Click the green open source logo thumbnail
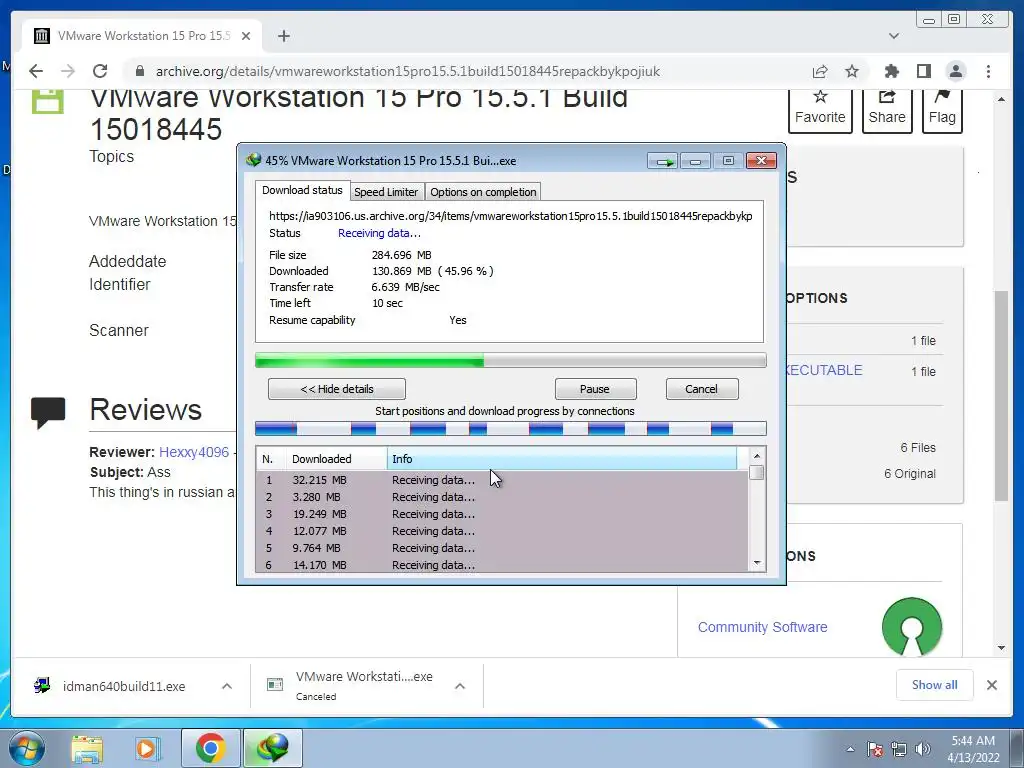This screenshot has height=768, width=1024. (x=912, y=626)
